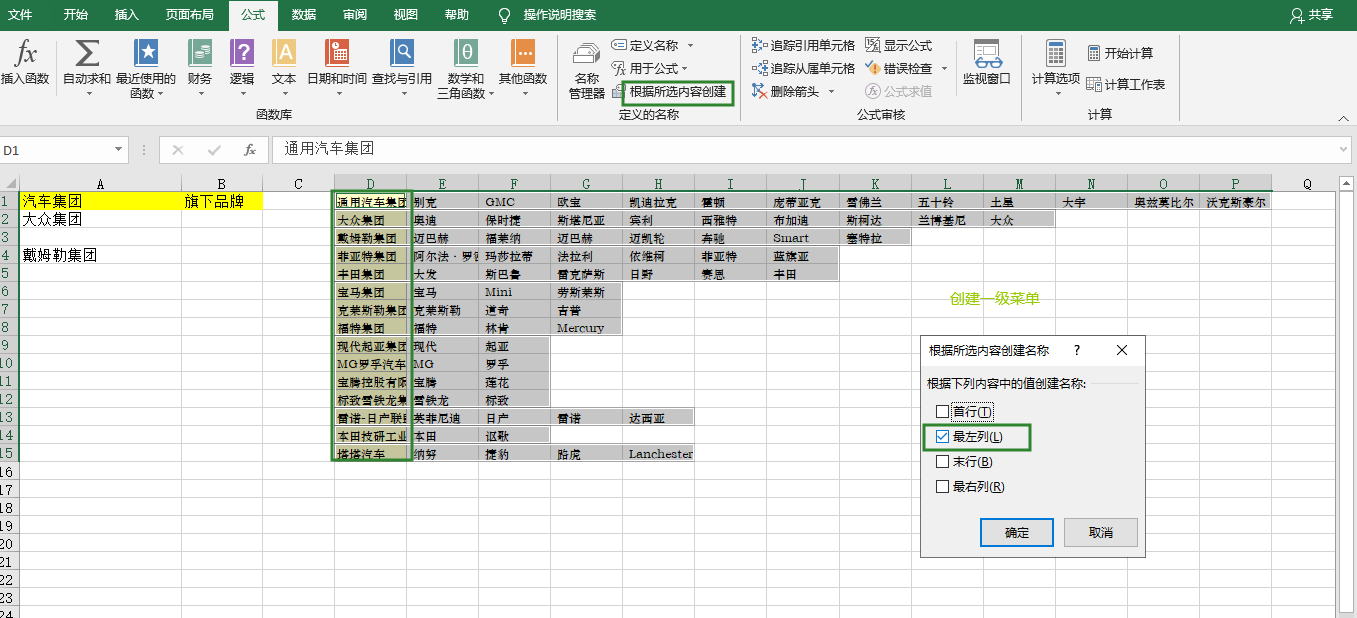Switch to the Data (数据) tab
1357x618 pixels.
point(305,15)
